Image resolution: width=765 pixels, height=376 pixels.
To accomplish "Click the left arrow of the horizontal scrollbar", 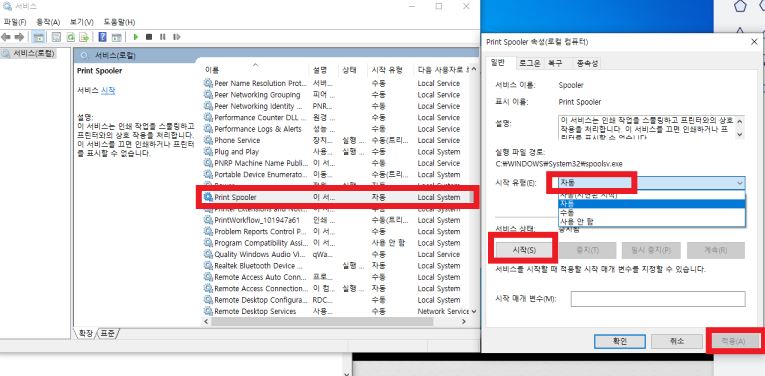I will coord(207,322).
